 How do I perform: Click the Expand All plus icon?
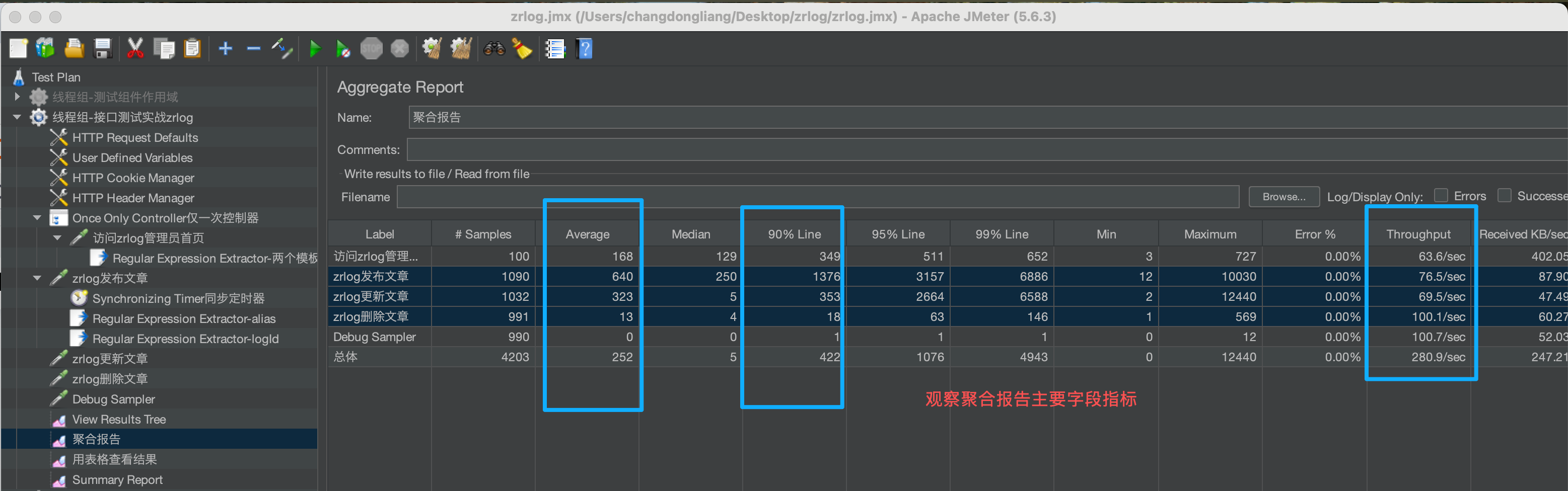[225, 48]
